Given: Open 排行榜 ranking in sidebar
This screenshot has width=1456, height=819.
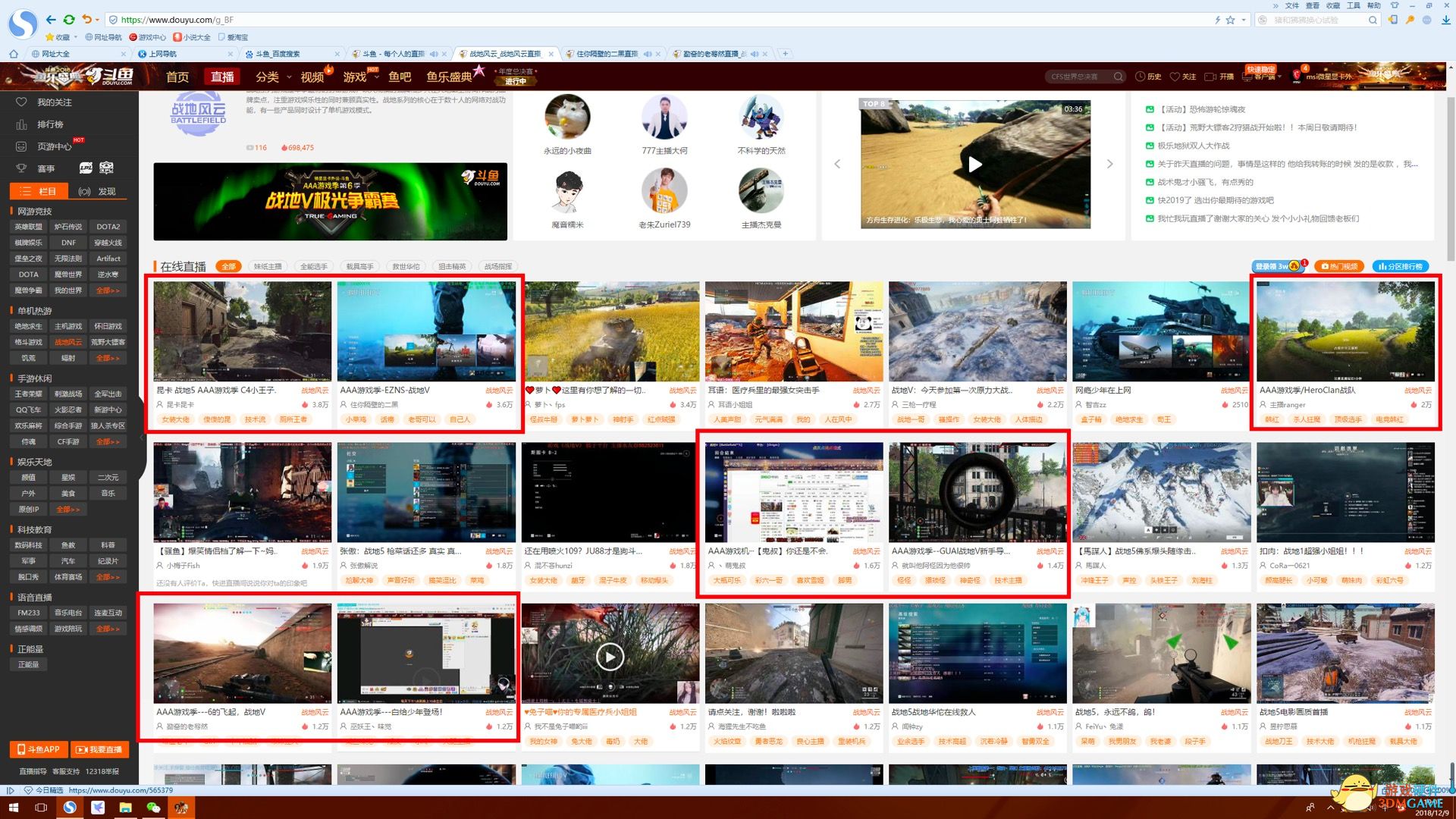Looking at the screenshot, I should tap(40, 124).
